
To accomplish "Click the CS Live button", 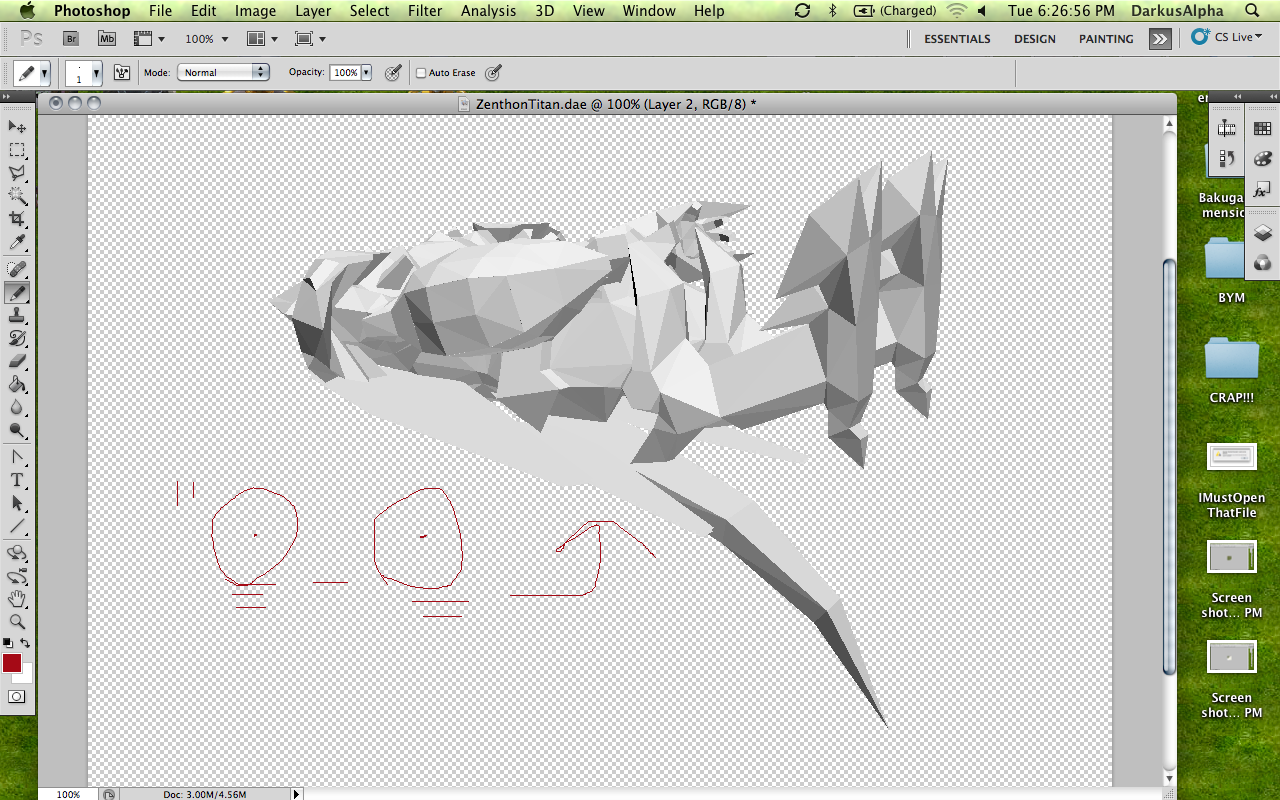I will click(x=1228, y=37).
